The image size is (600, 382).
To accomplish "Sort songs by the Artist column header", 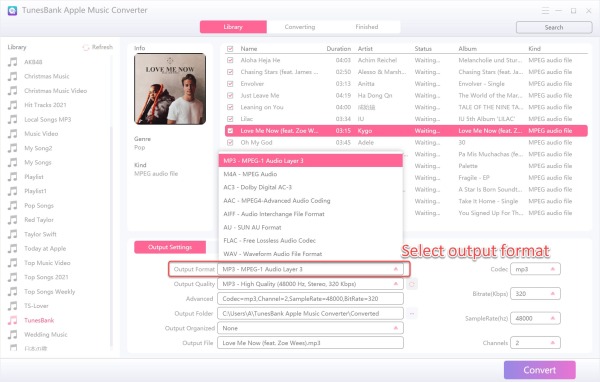I will 365,49.
